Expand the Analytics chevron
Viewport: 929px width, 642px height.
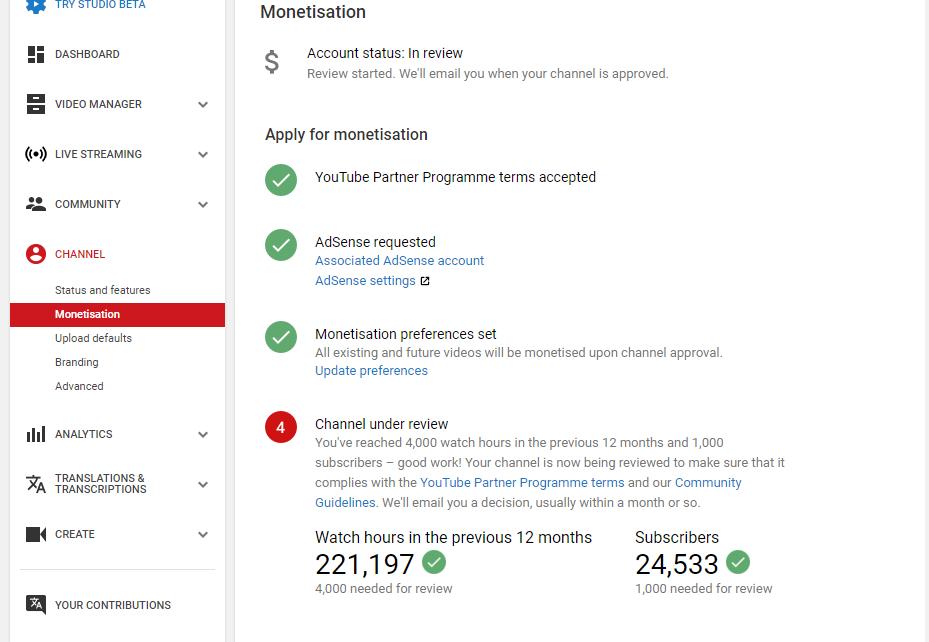coord(203,435)
